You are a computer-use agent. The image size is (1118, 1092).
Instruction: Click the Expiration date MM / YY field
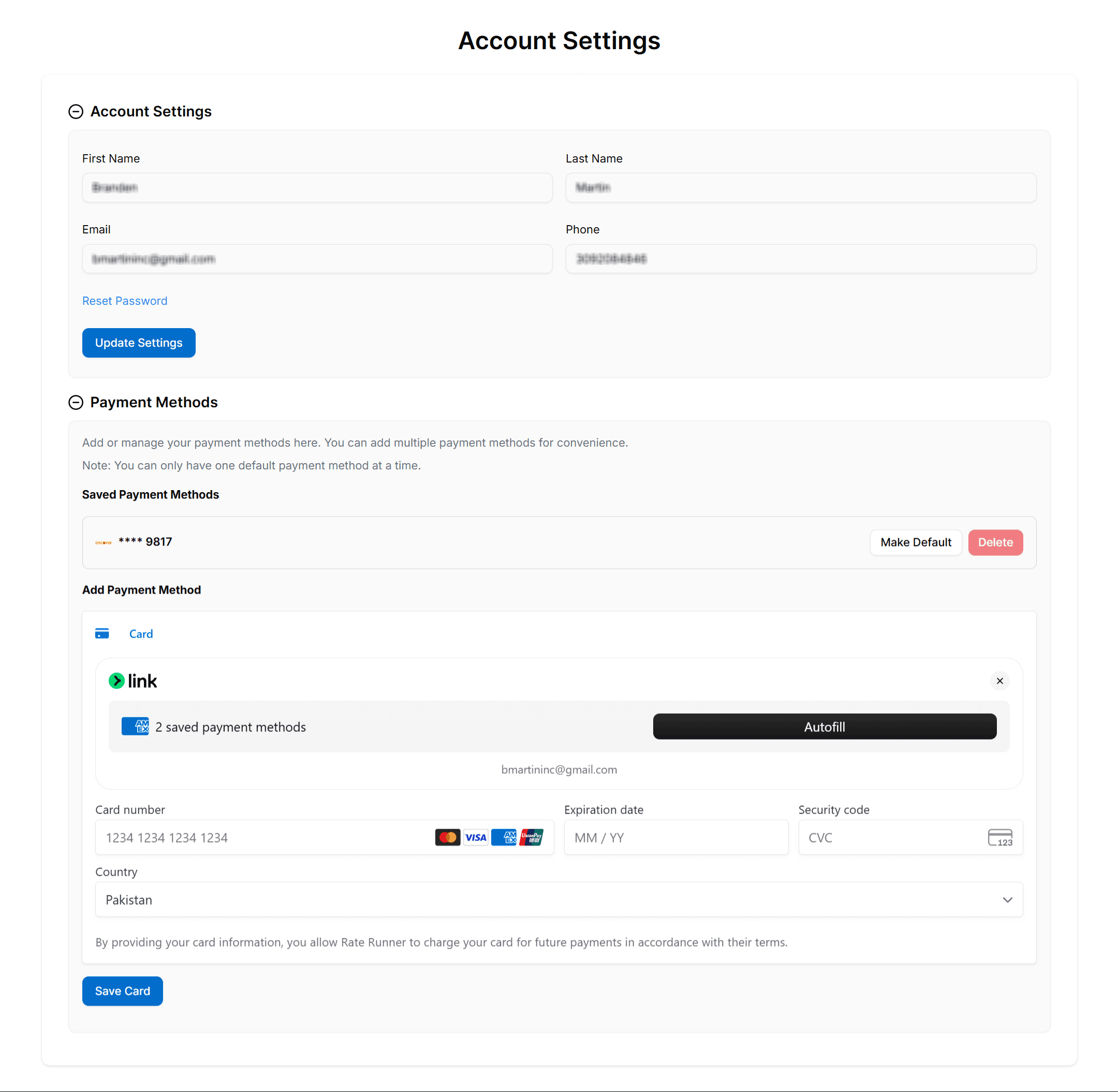(x=676, y=837)
